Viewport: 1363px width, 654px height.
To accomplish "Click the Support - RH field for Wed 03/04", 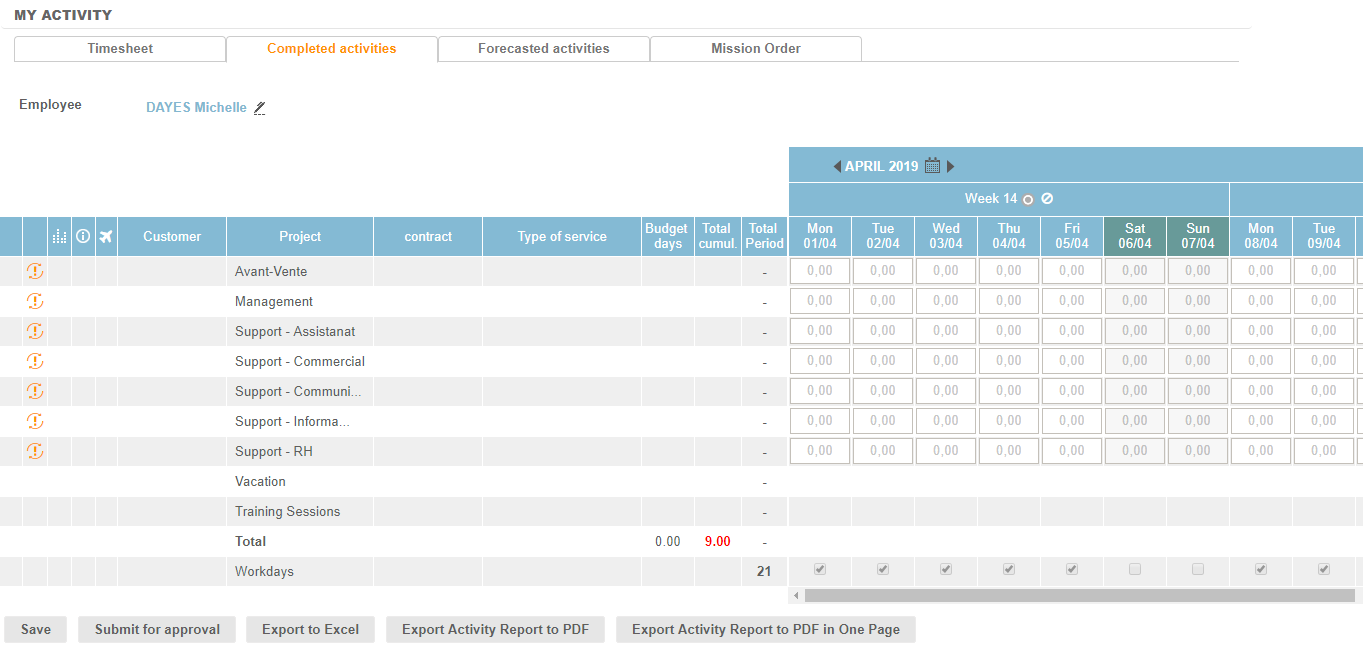I will 946,451.
